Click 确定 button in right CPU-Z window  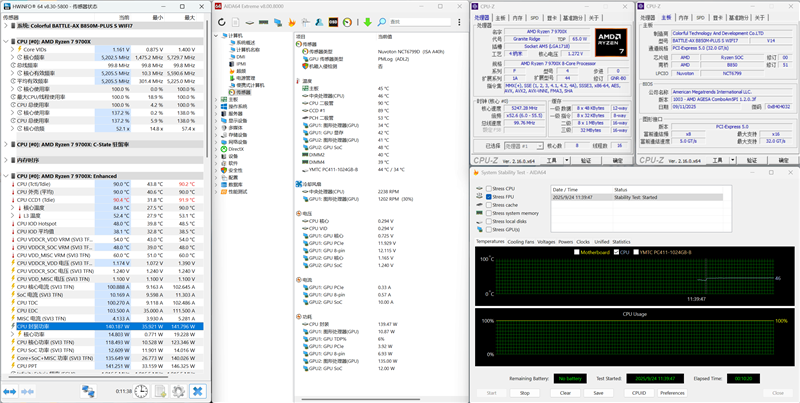tap(783, 160)
